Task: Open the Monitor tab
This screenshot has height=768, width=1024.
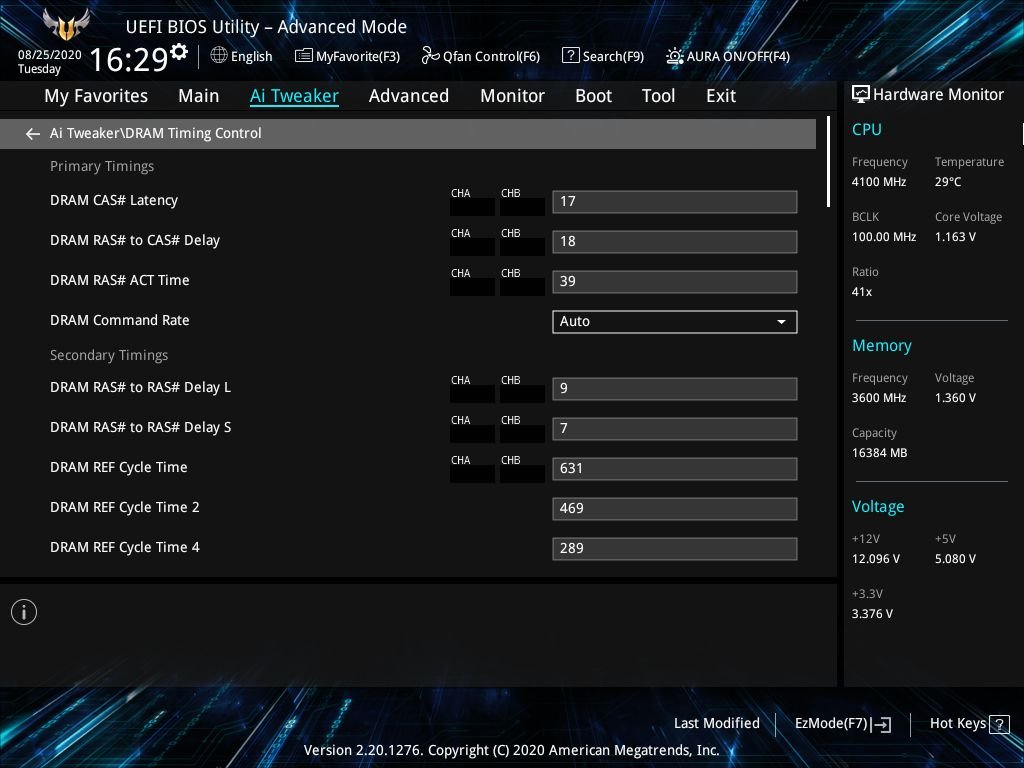Action: [513, 96]
